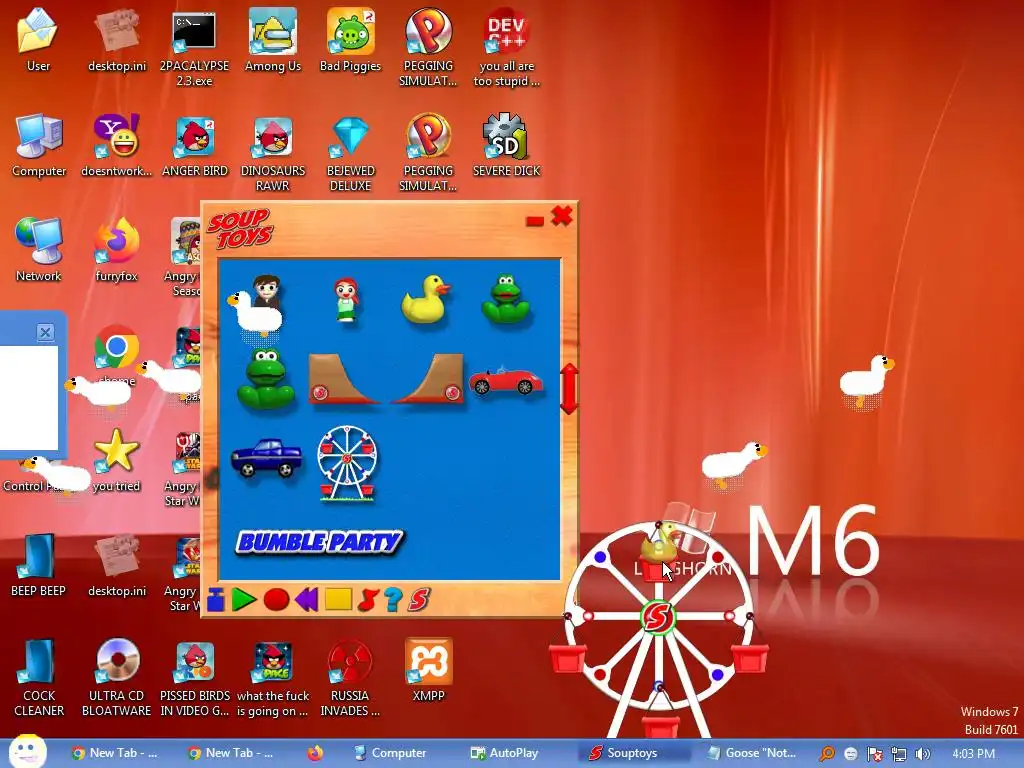Close Soup Toys with the red X
Viewport: 1024px width, 768px height.
tap(562, 216)
